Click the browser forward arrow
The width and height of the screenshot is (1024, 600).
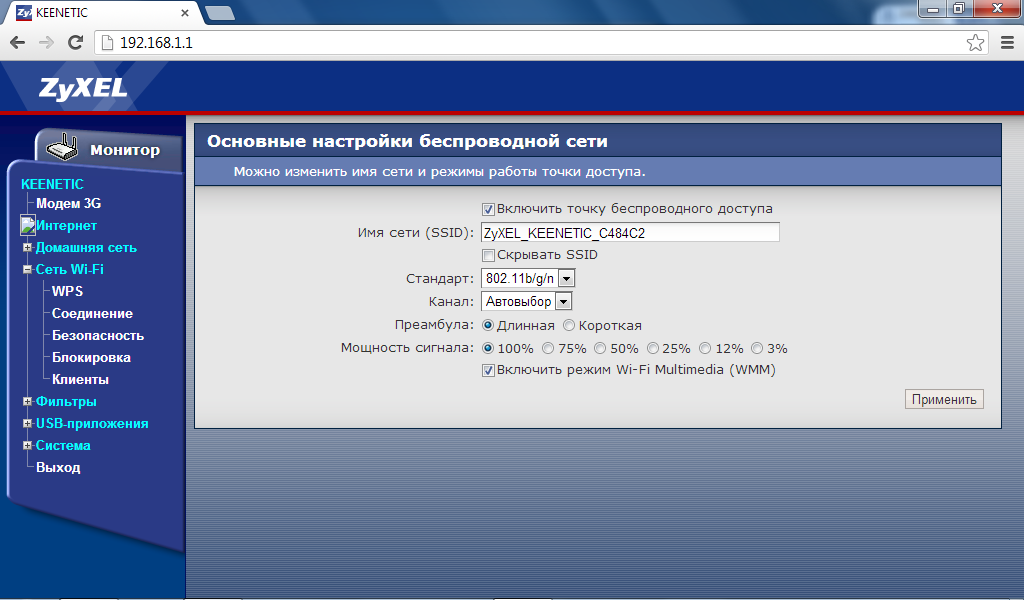click(x=46, y=43)
